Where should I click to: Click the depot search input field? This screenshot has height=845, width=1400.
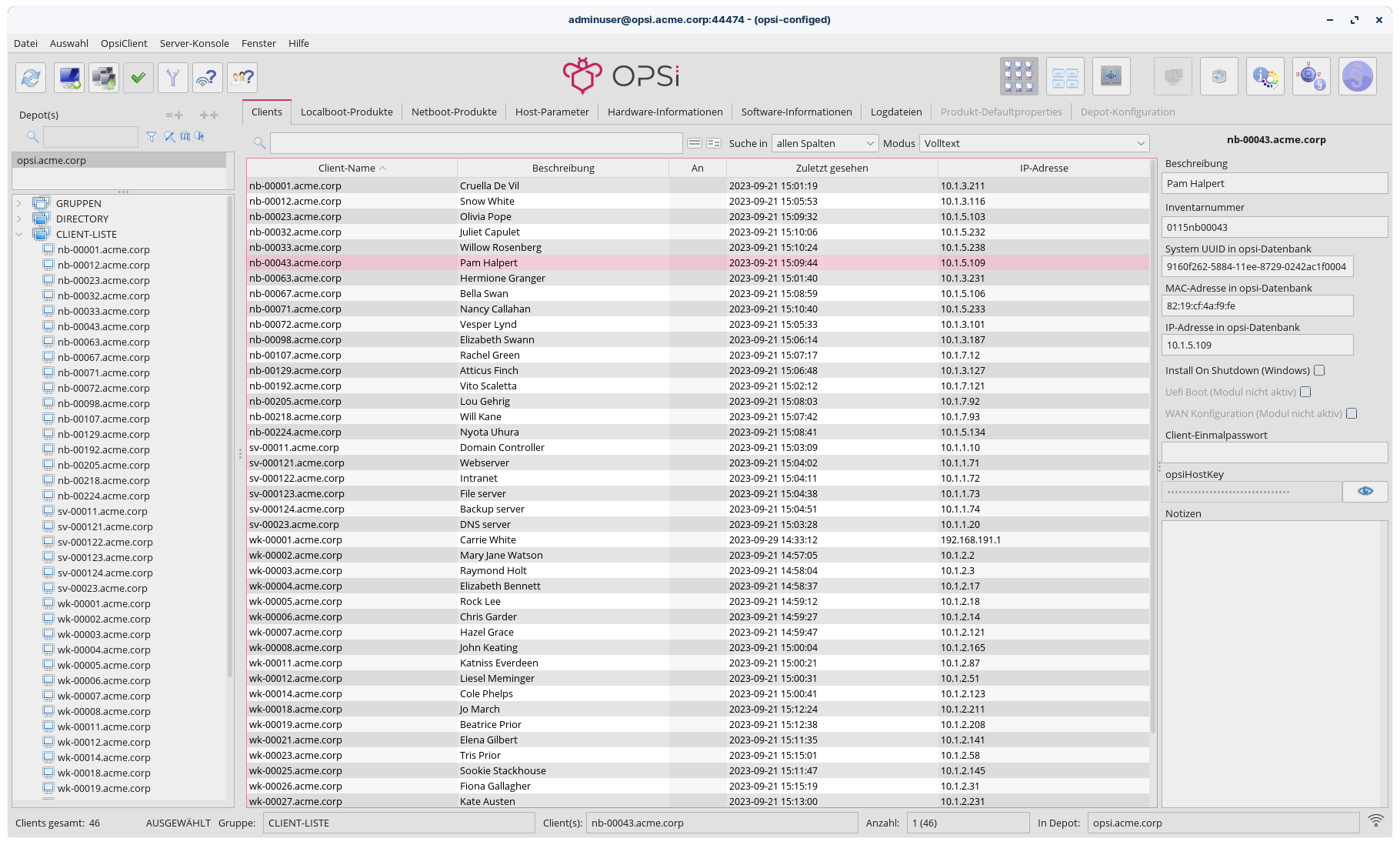click(91, 137)
